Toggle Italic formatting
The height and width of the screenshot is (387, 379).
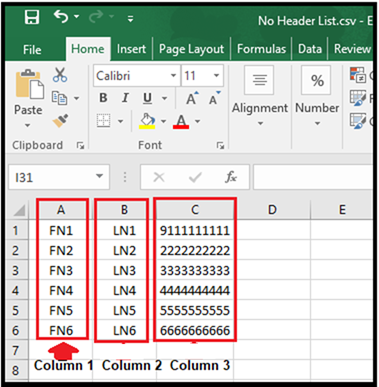tap(125, 98)
